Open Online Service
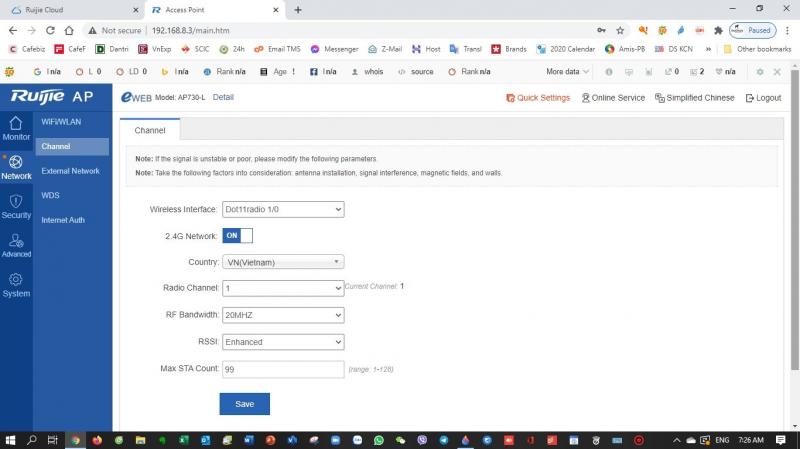 pos(613,98)
